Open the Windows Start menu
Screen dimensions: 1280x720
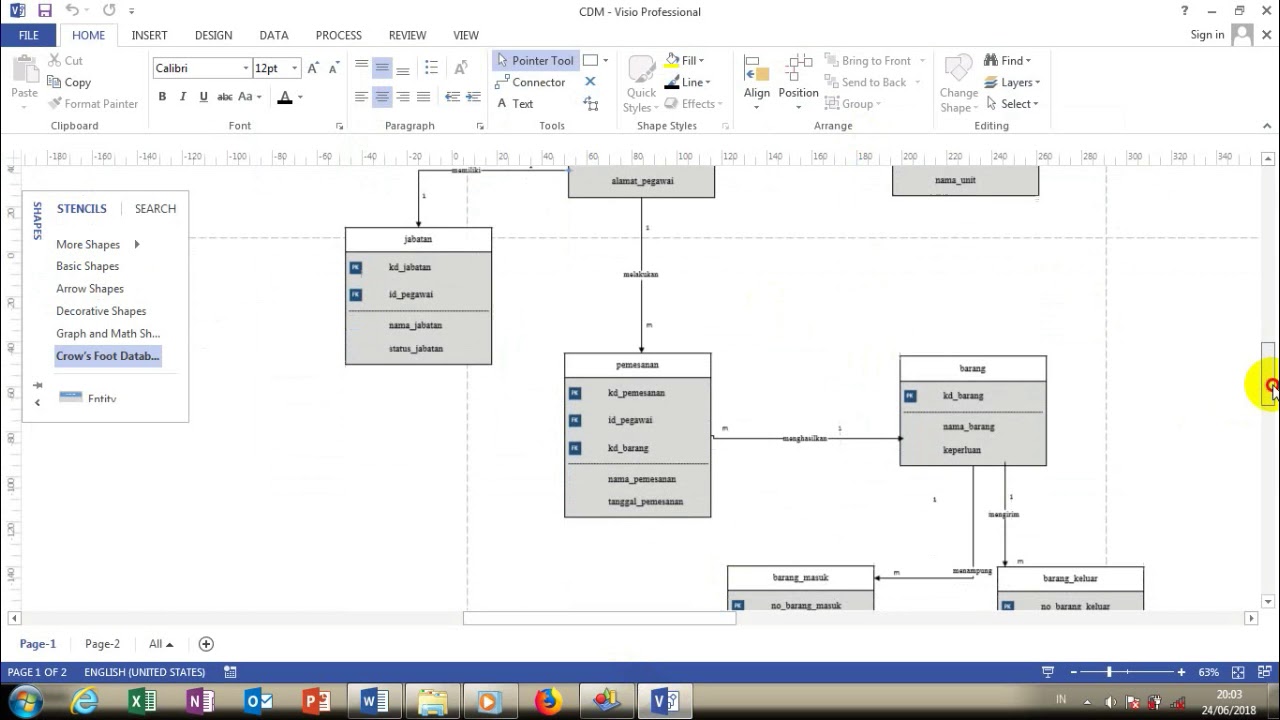pyautogui.click(x=24, y=701)
